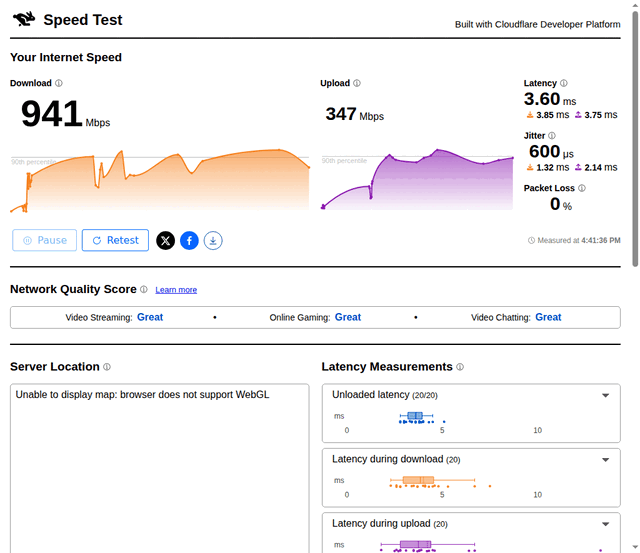This screenshot has width=640, height=553.
Task: Download the results with the download icon
Action: click(213, 240)
